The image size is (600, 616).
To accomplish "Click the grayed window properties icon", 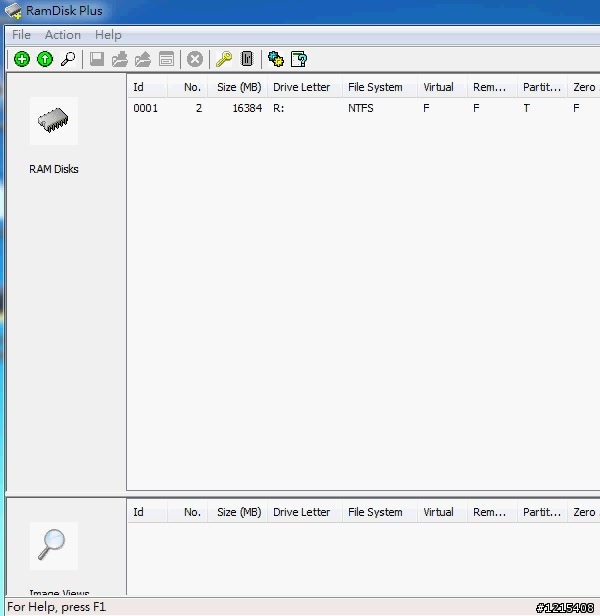I will point(166,59).
